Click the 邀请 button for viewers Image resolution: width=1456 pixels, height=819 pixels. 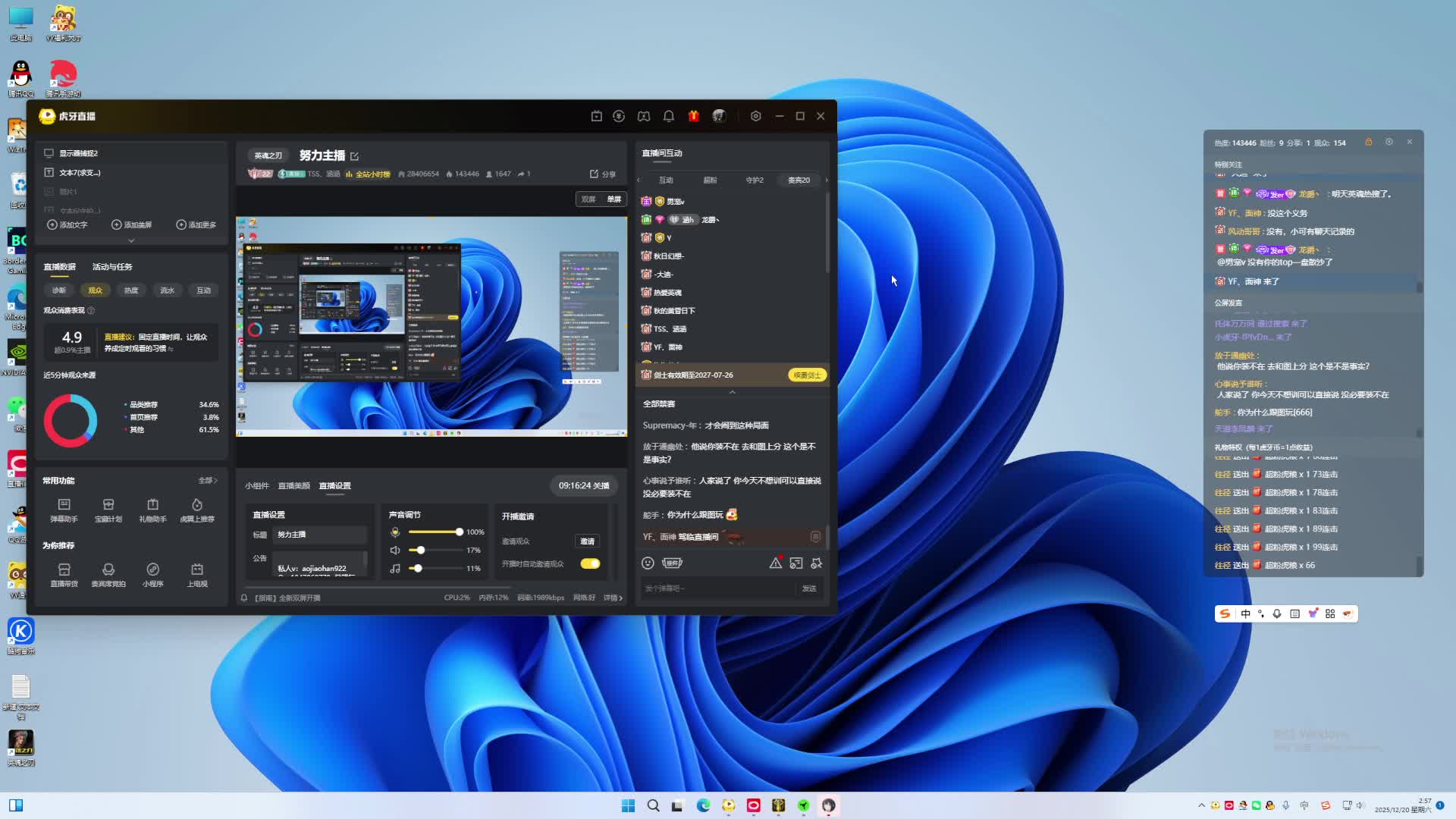[x=587, y=541]
